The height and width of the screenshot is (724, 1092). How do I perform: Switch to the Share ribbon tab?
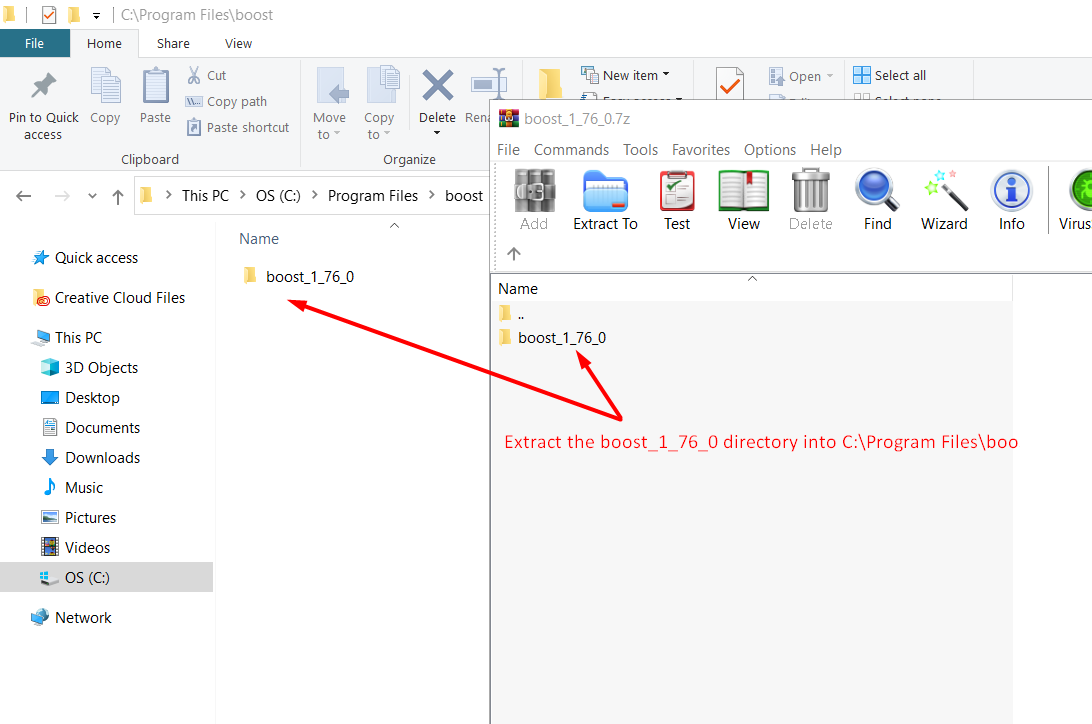click(x=173, y=43)
